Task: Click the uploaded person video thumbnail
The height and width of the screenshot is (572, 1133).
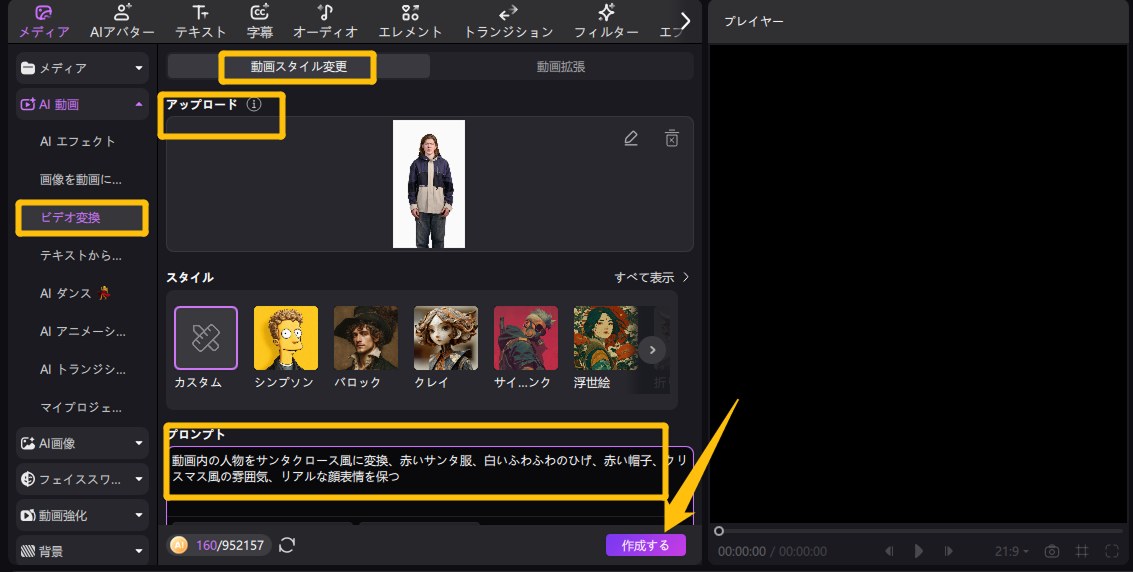Action: [428, 184]
